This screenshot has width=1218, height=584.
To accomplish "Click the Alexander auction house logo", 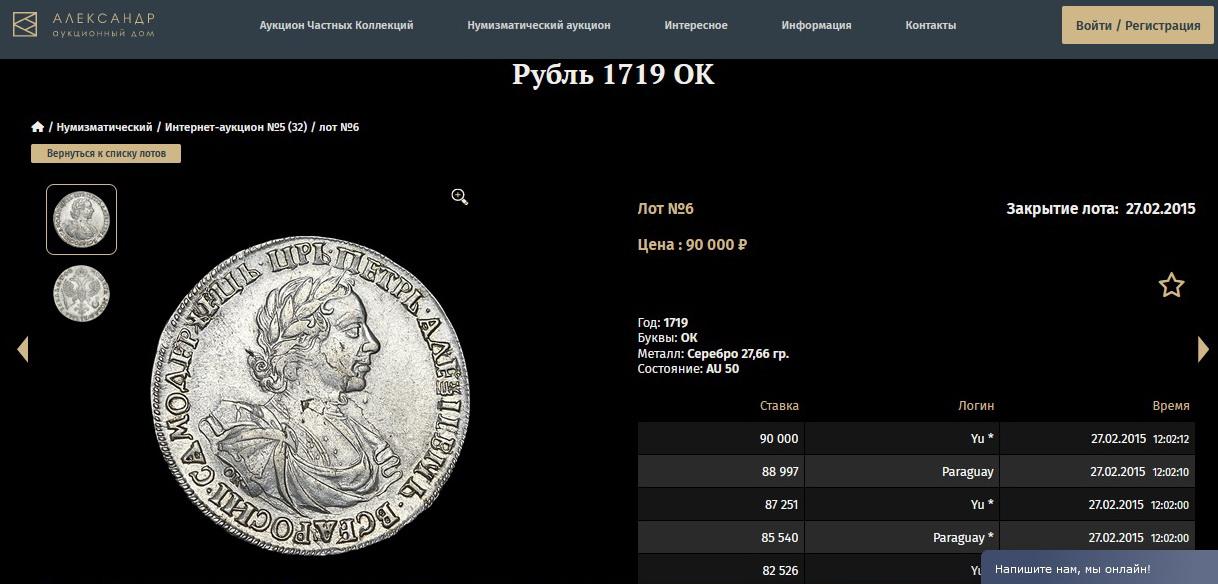I will pyautogui.click(x=84, y=25).
